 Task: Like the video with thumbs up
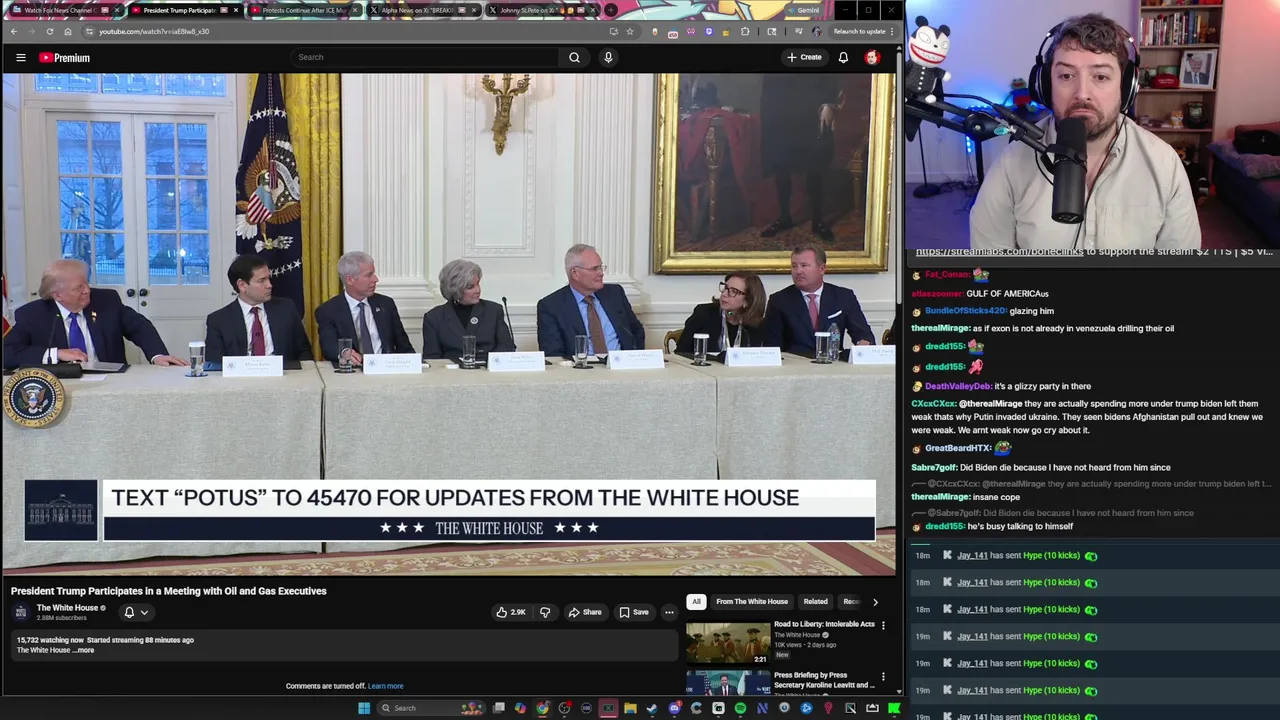click(511, 612)
